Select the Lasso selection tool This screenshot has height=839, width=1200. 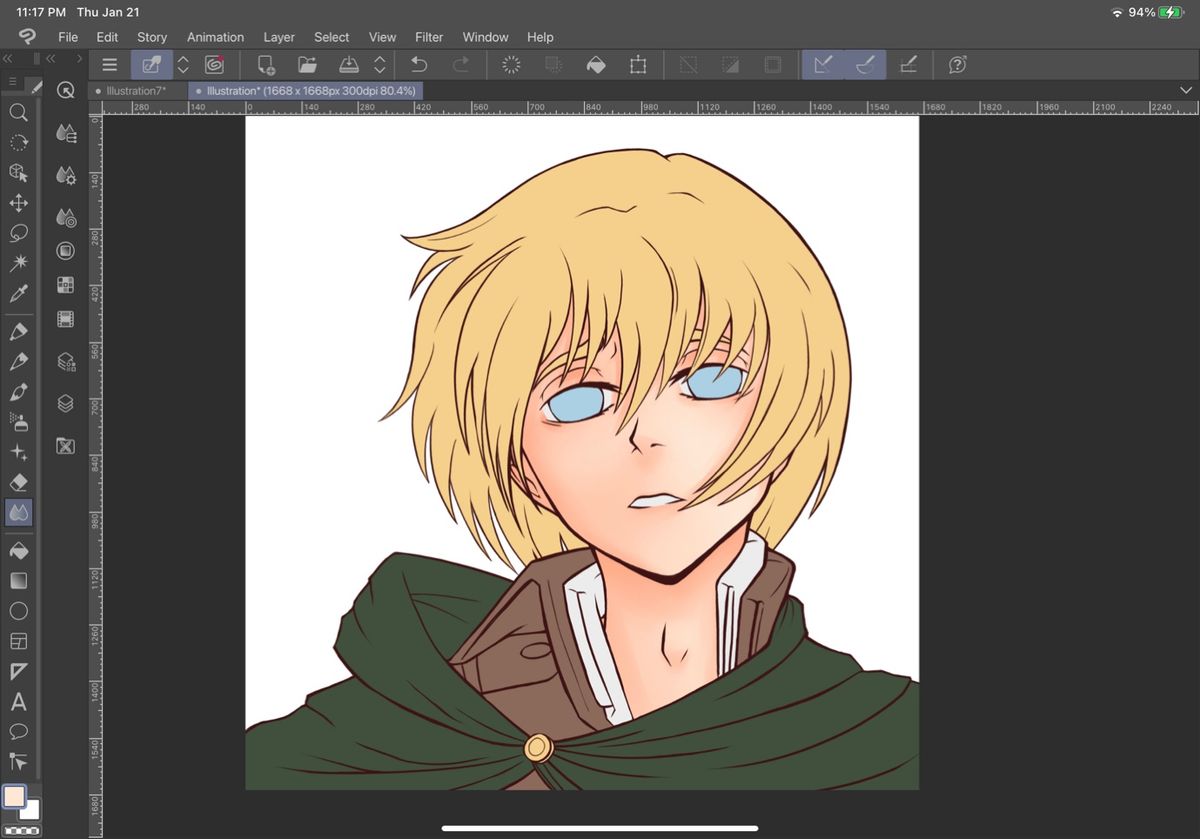(18, 233)
